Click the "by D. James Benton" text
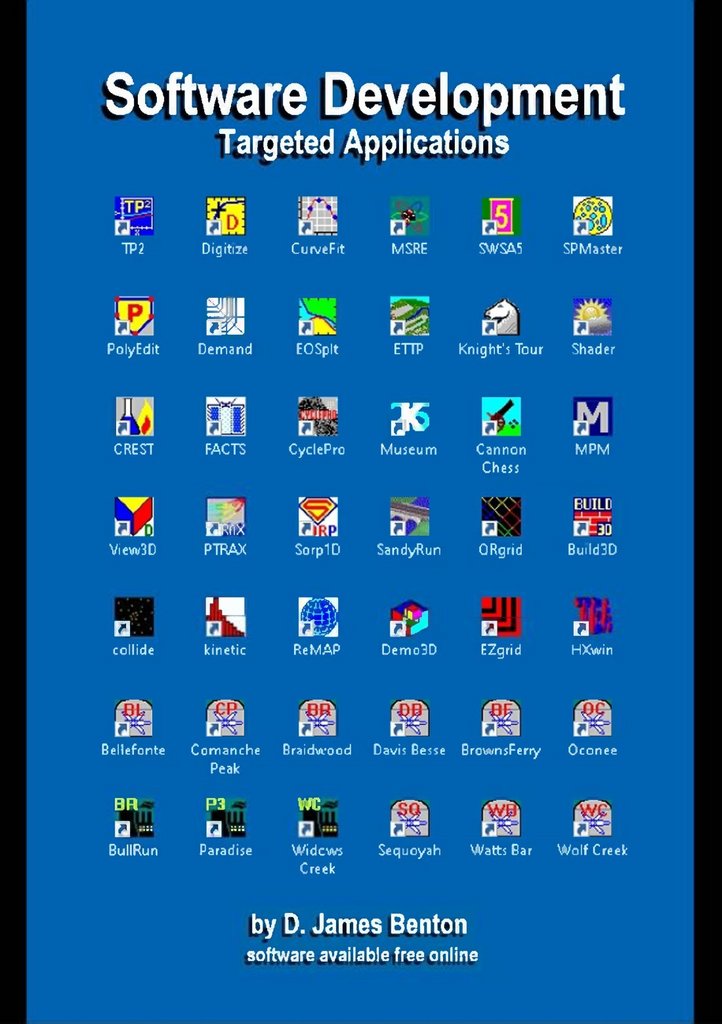 [359, 925]
